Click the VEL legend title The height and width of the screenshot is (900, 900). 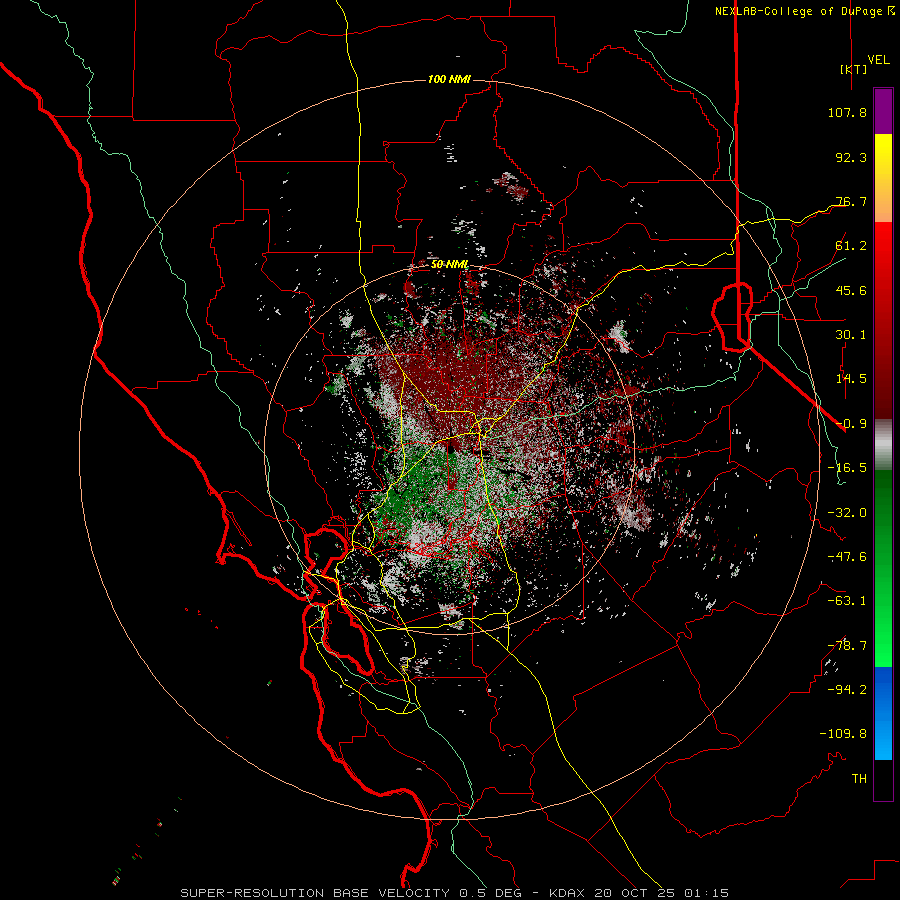(878, 60)
